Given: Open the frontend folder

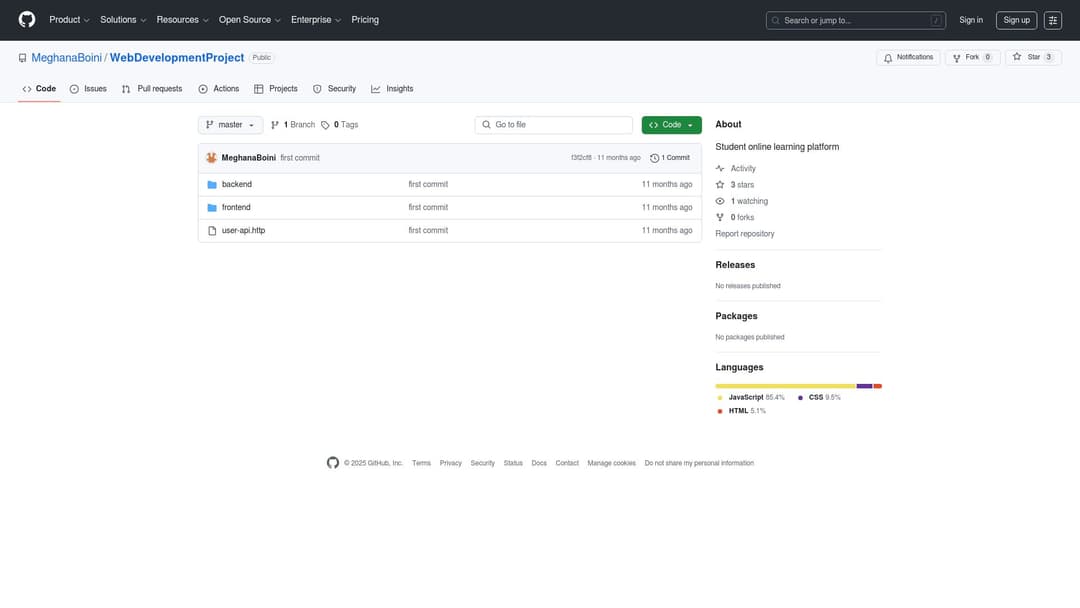Looking at the screenshot, I should click(236, 207).
